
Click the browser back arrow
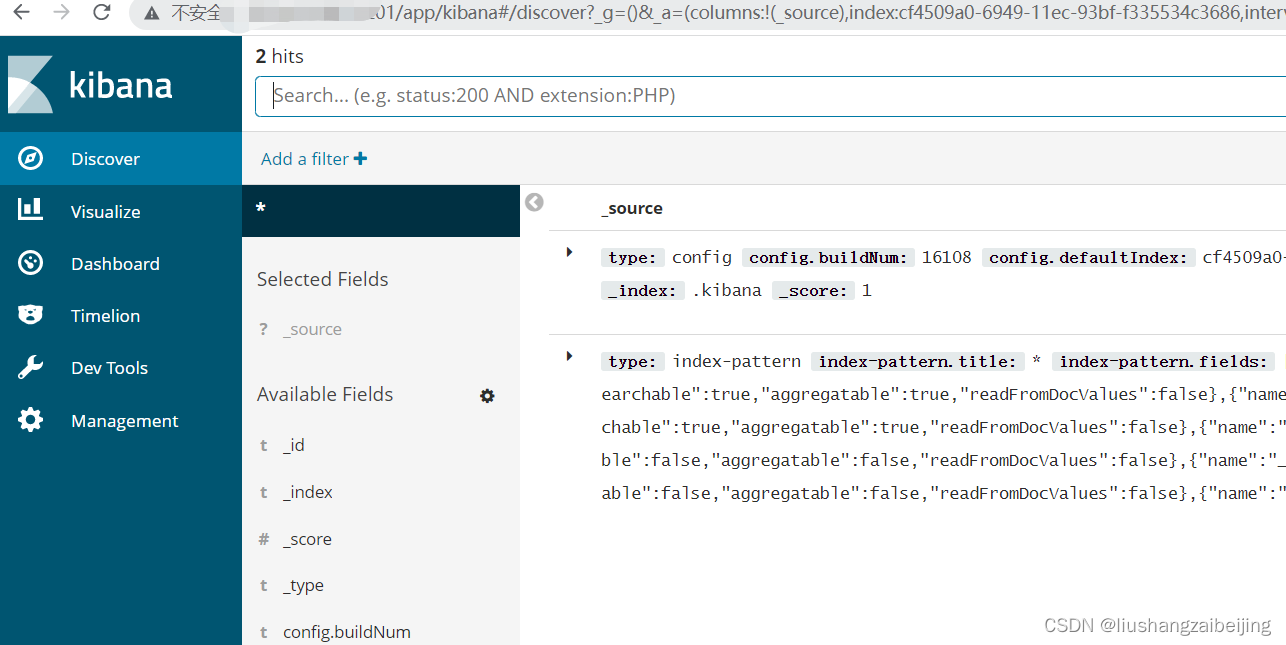(22, 13)
